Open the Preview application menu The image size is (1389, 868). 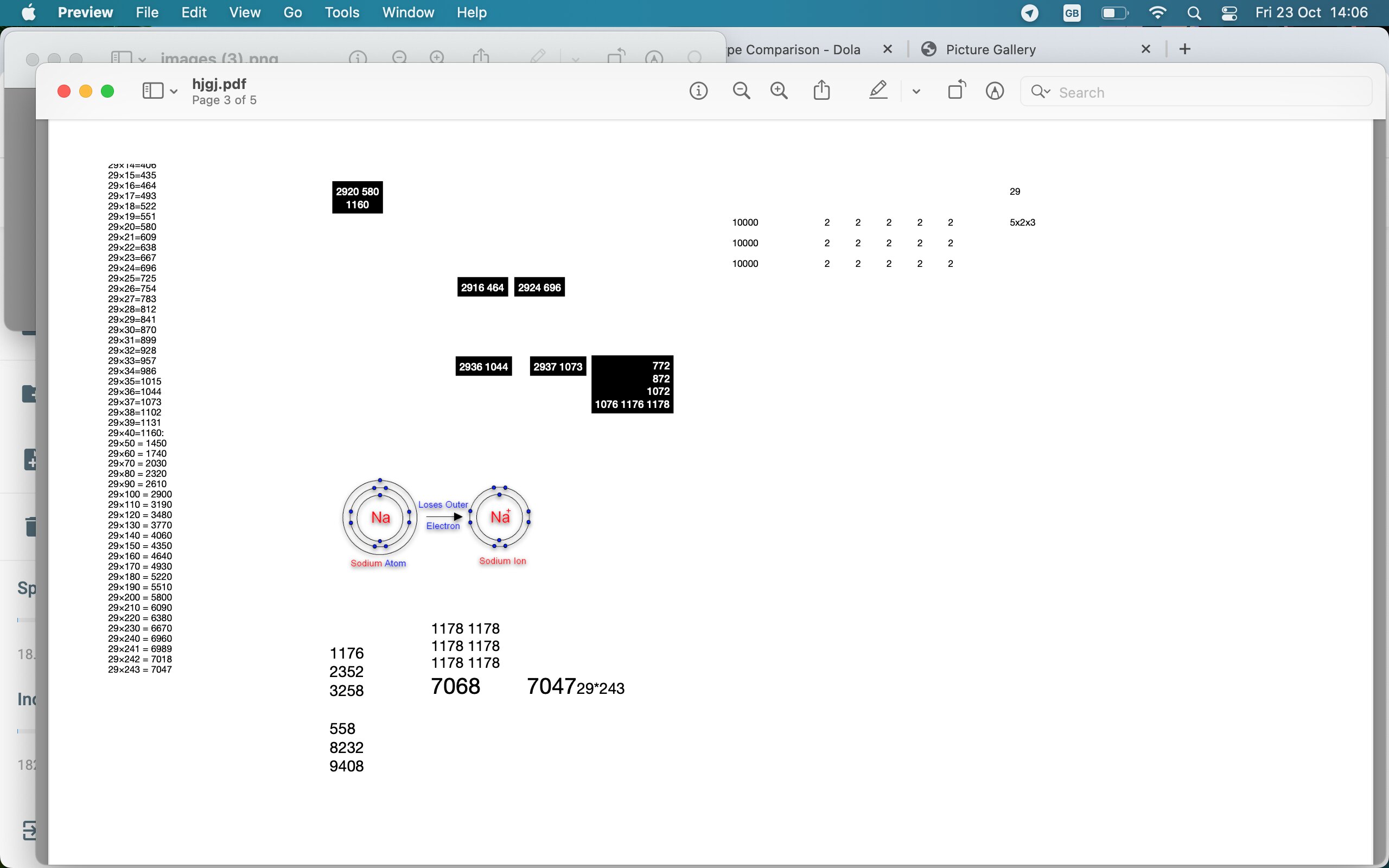85,12
